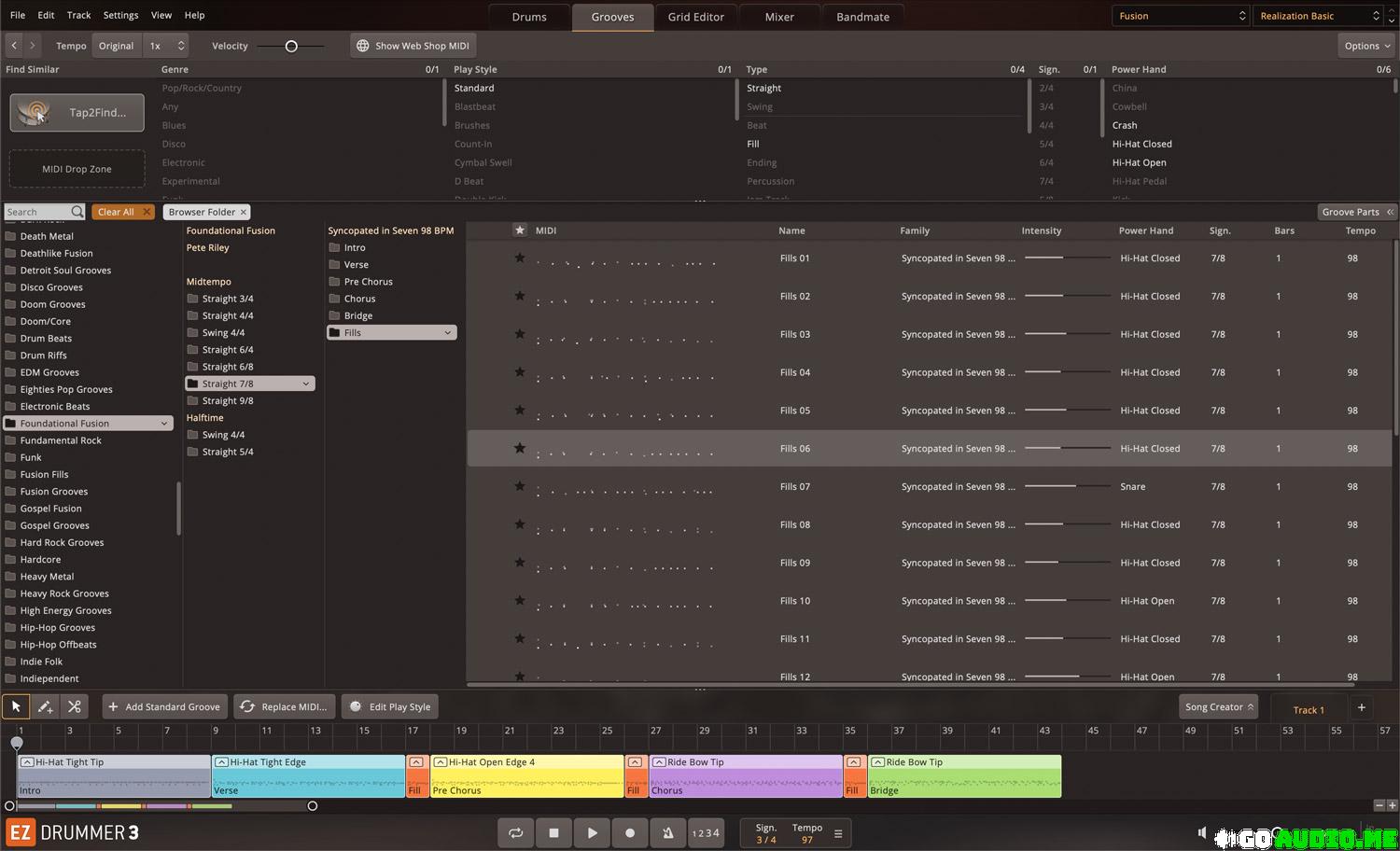Select the arrow pointer tool
The height and width of the screenshot is (851, 1400).
[x=16, y=706]
